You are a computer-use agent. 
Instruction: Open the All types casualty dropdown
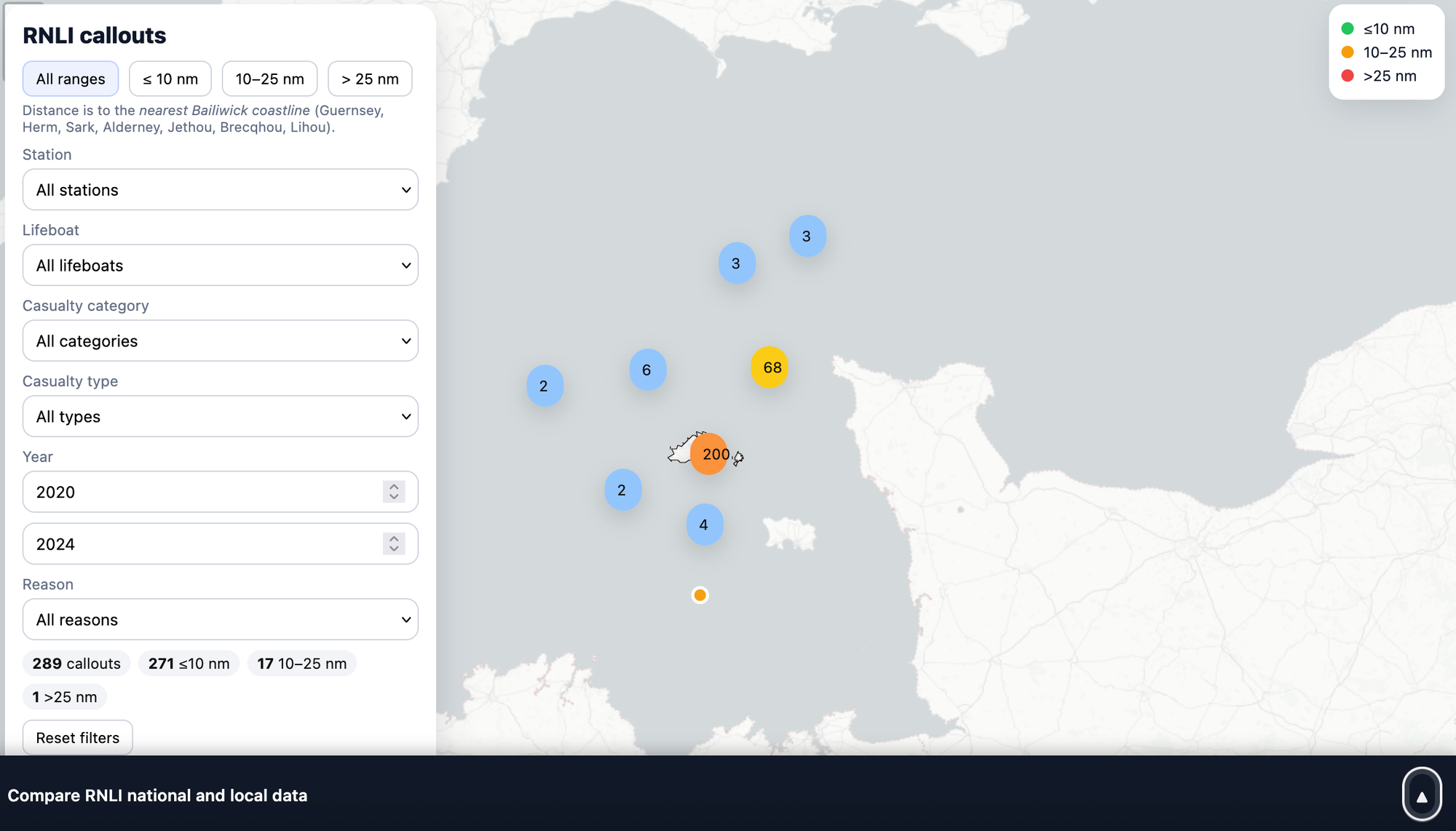[x=220, y=417]
